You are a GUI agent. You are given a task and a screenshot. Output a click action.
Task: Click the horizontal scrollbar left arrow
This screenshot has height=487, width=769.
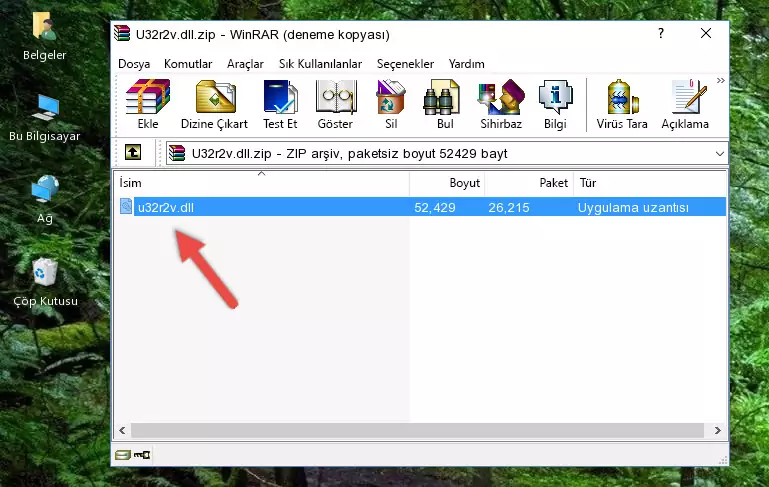click(123, 430)
